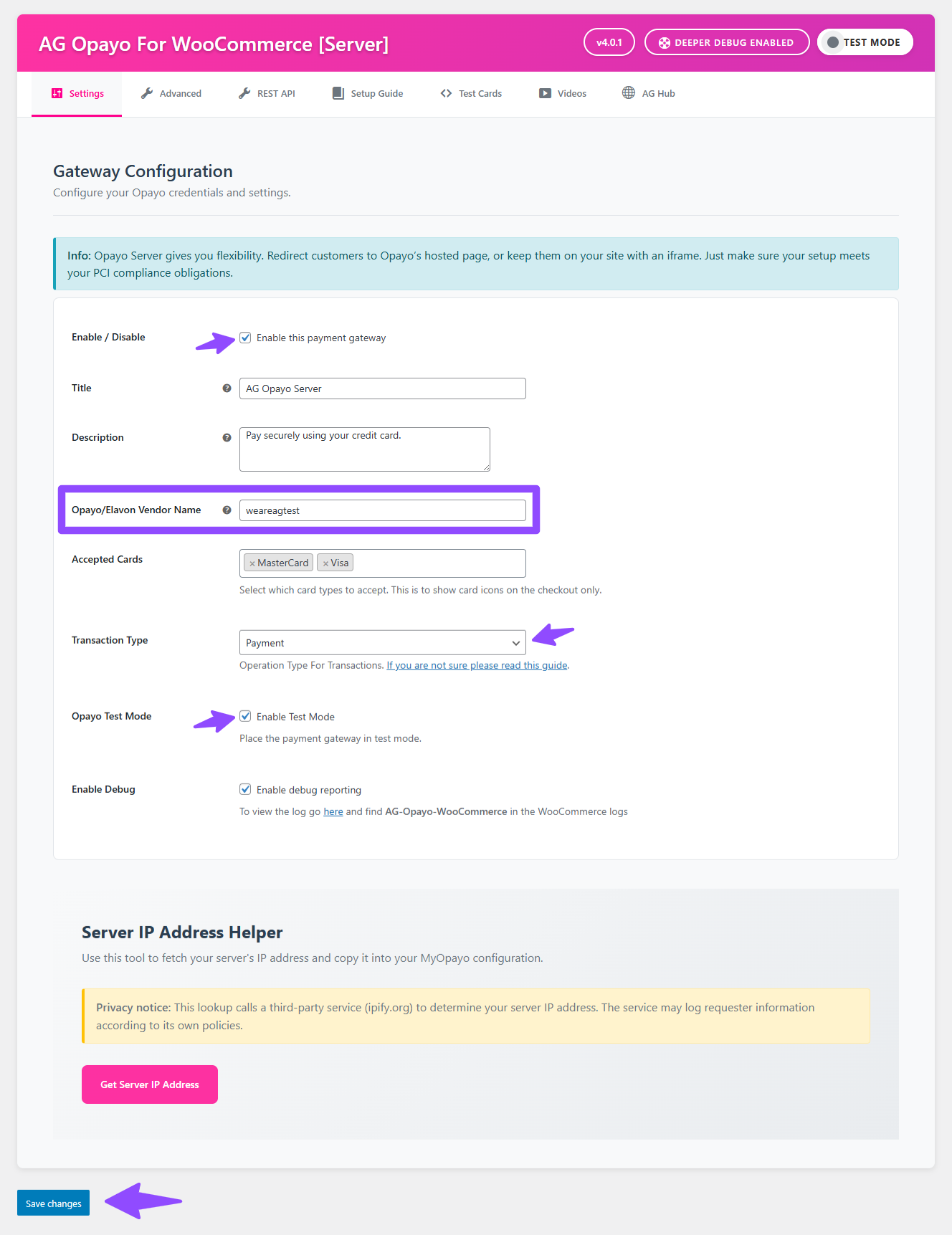Click the Title field help icon

pyautogui.click(x=227, y=388)
